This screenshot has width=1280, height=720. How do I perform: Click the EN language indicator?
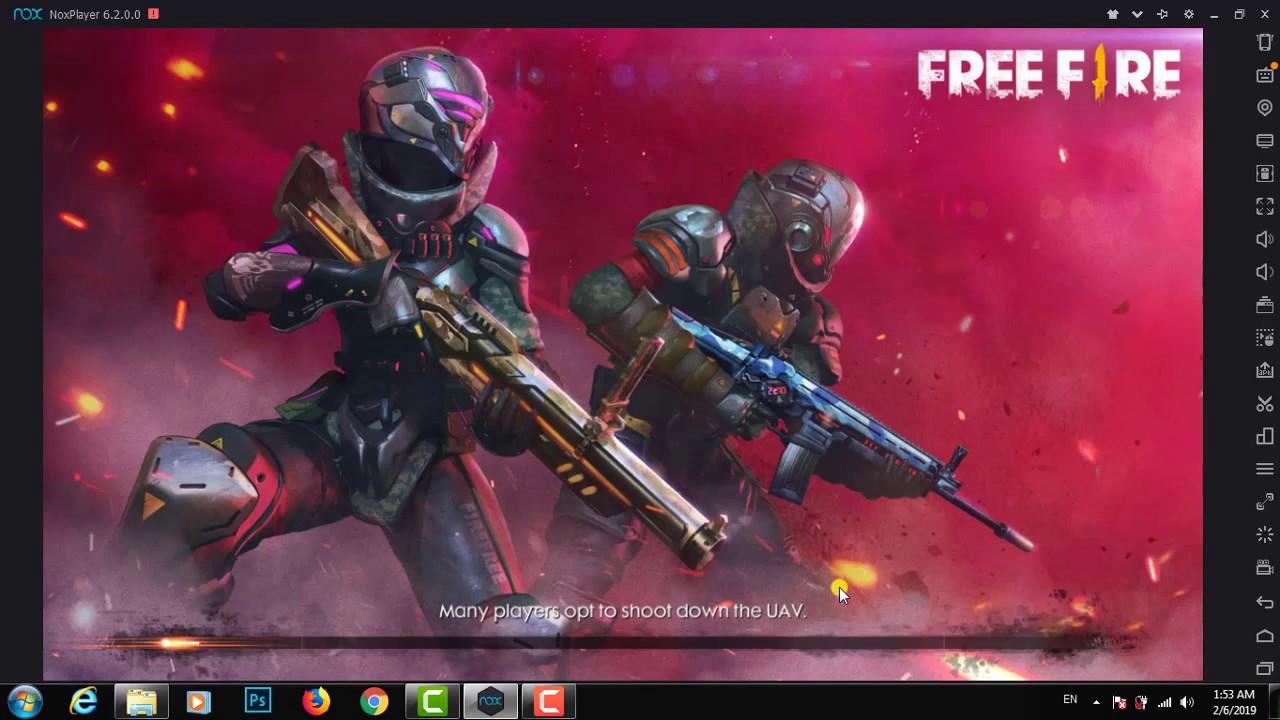pos(1070,700)
